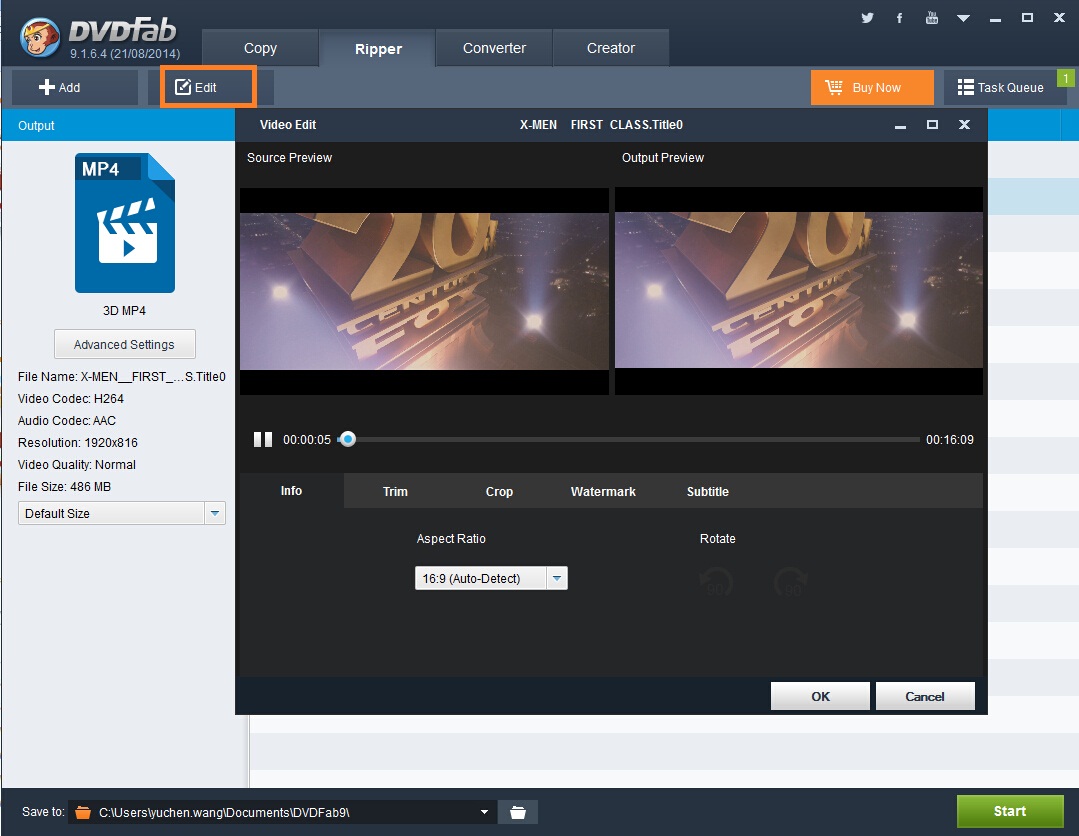The width and height of the screenshot is (1079, 836).
Task: Open the Aspect Ratio 16:9 dropdown
Action: tap(491, 578)
